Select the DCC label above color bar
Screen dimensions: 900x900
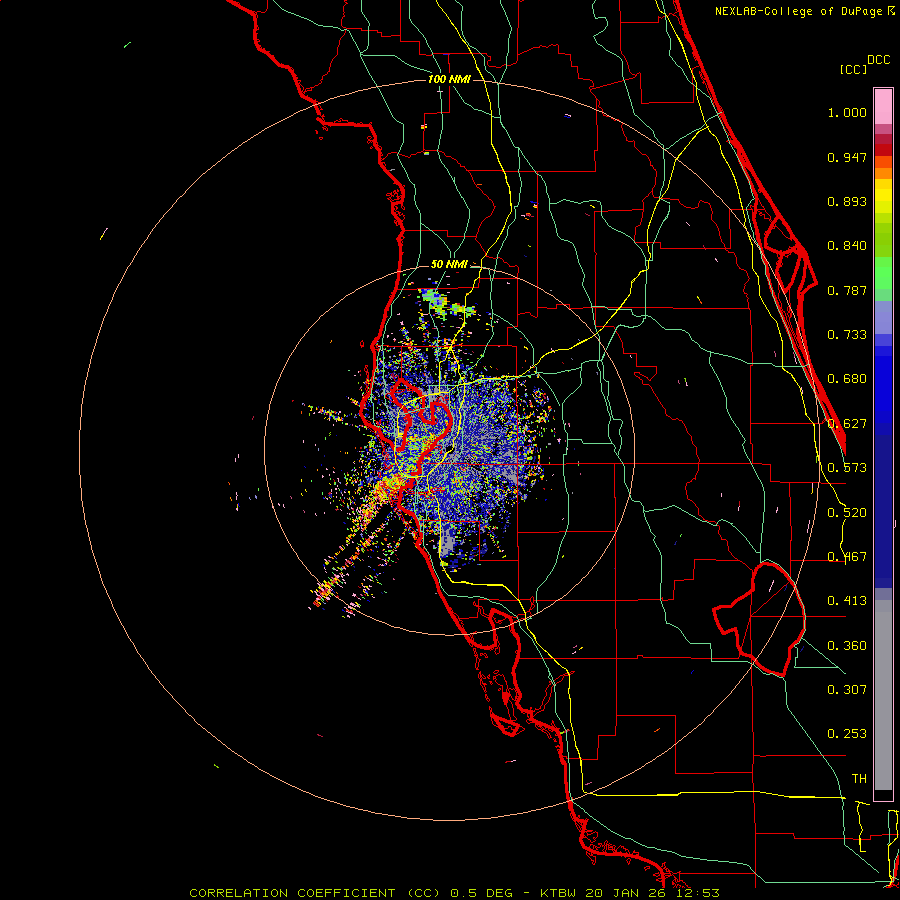point(878,59)
